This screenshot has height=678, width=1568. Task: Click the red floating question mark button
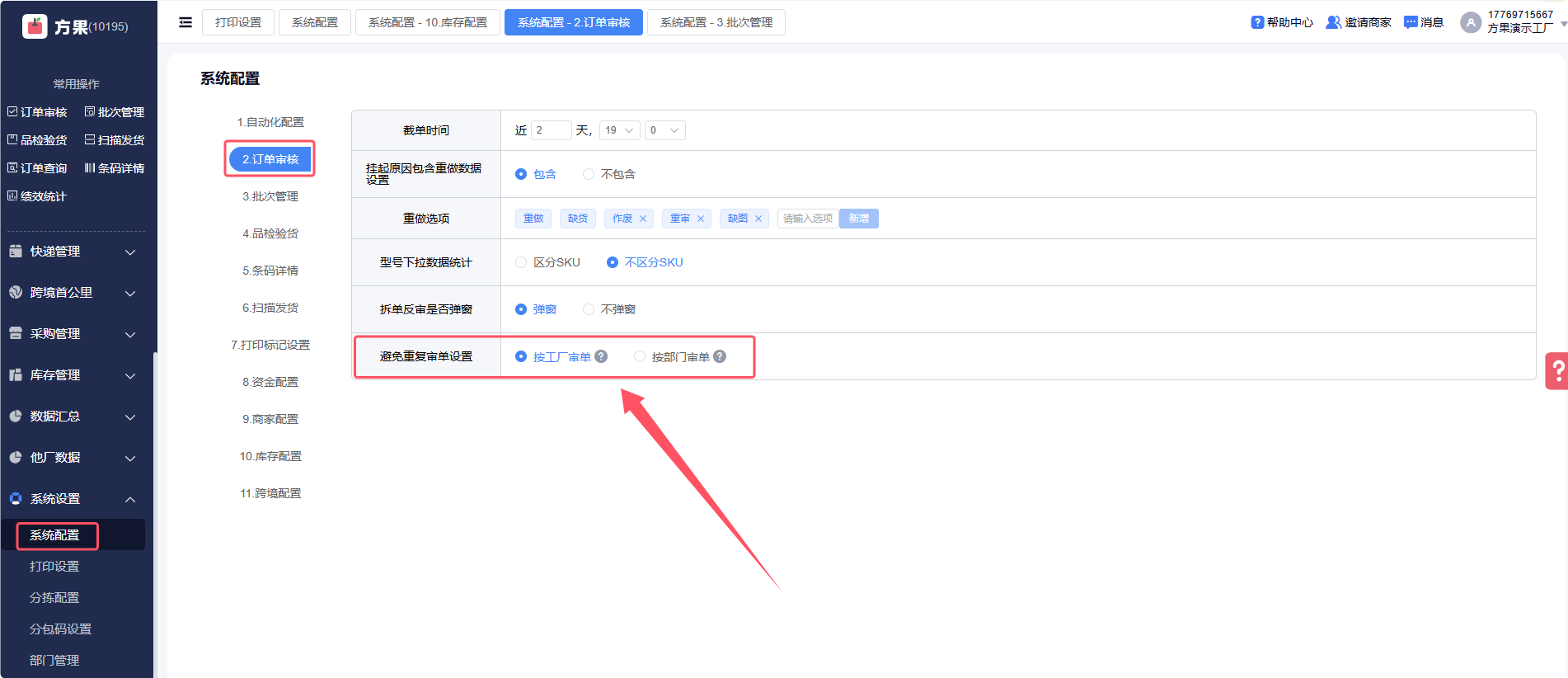[1556, 370]
